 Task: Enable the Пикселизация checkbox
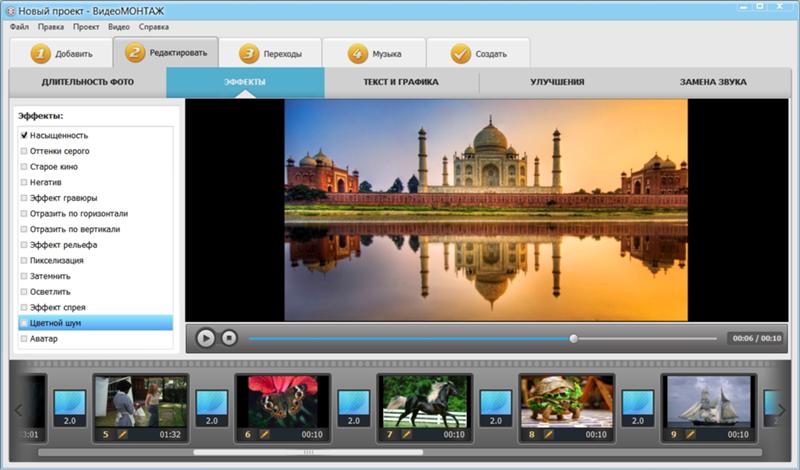click(x=24, y=260)
